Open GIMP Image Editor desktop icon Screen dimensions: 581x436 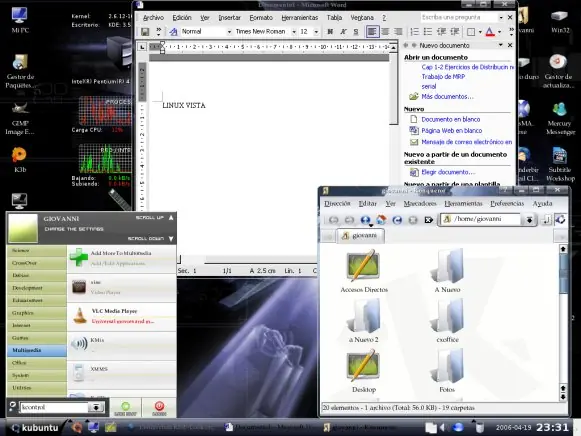20,118
